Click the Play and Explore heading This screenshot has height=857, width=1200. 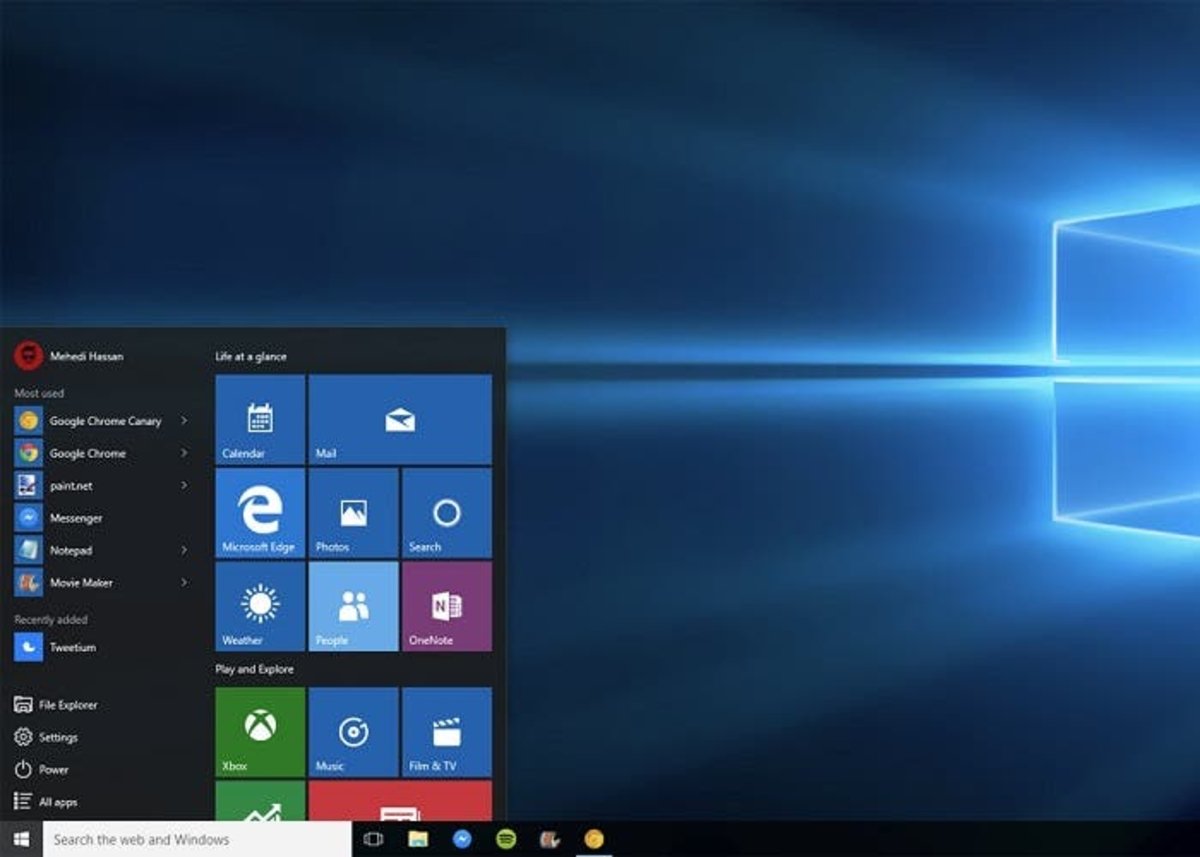click(x=254, y=669)
